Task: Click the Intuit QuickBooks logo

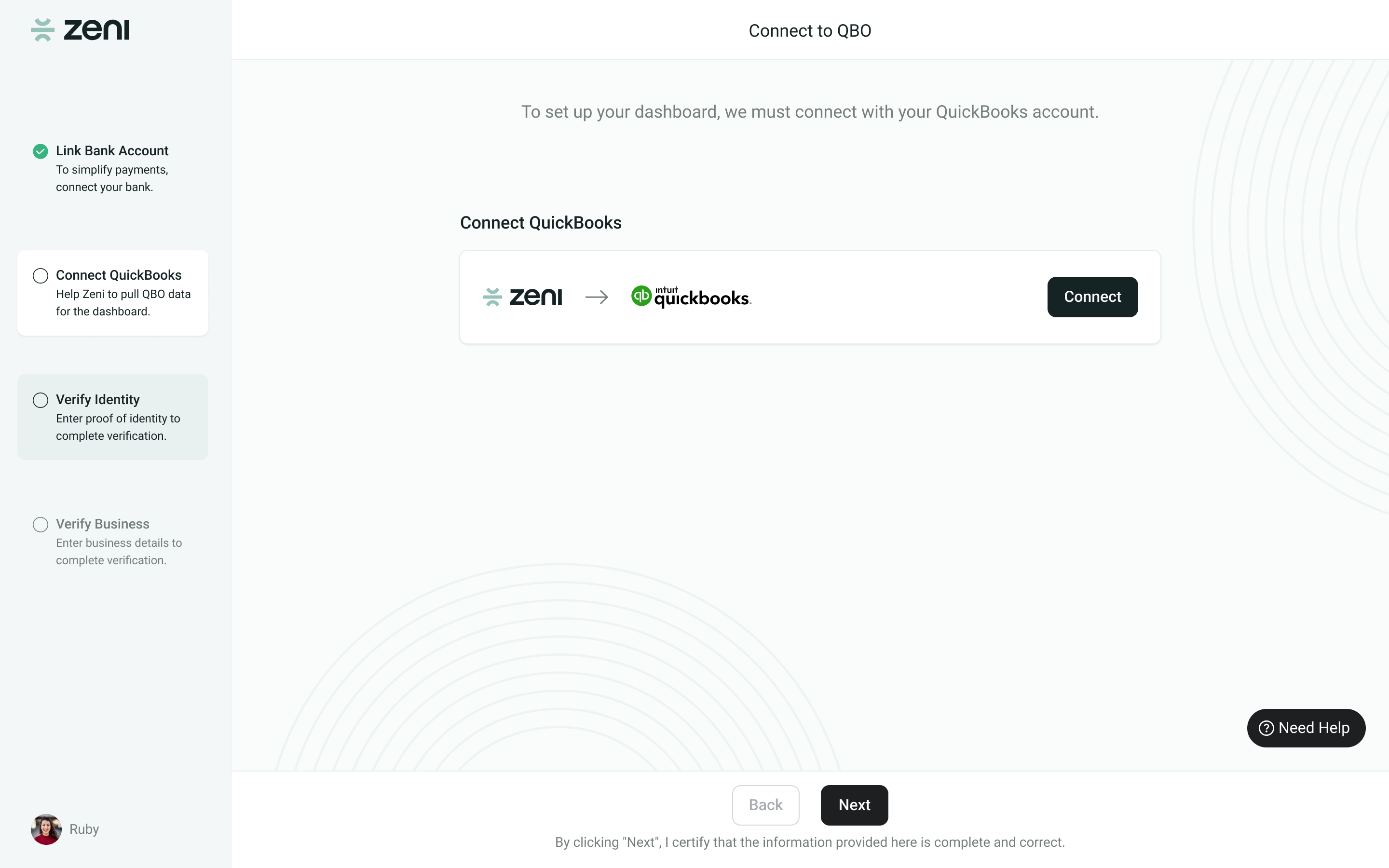Action: [x=691, y=297]
